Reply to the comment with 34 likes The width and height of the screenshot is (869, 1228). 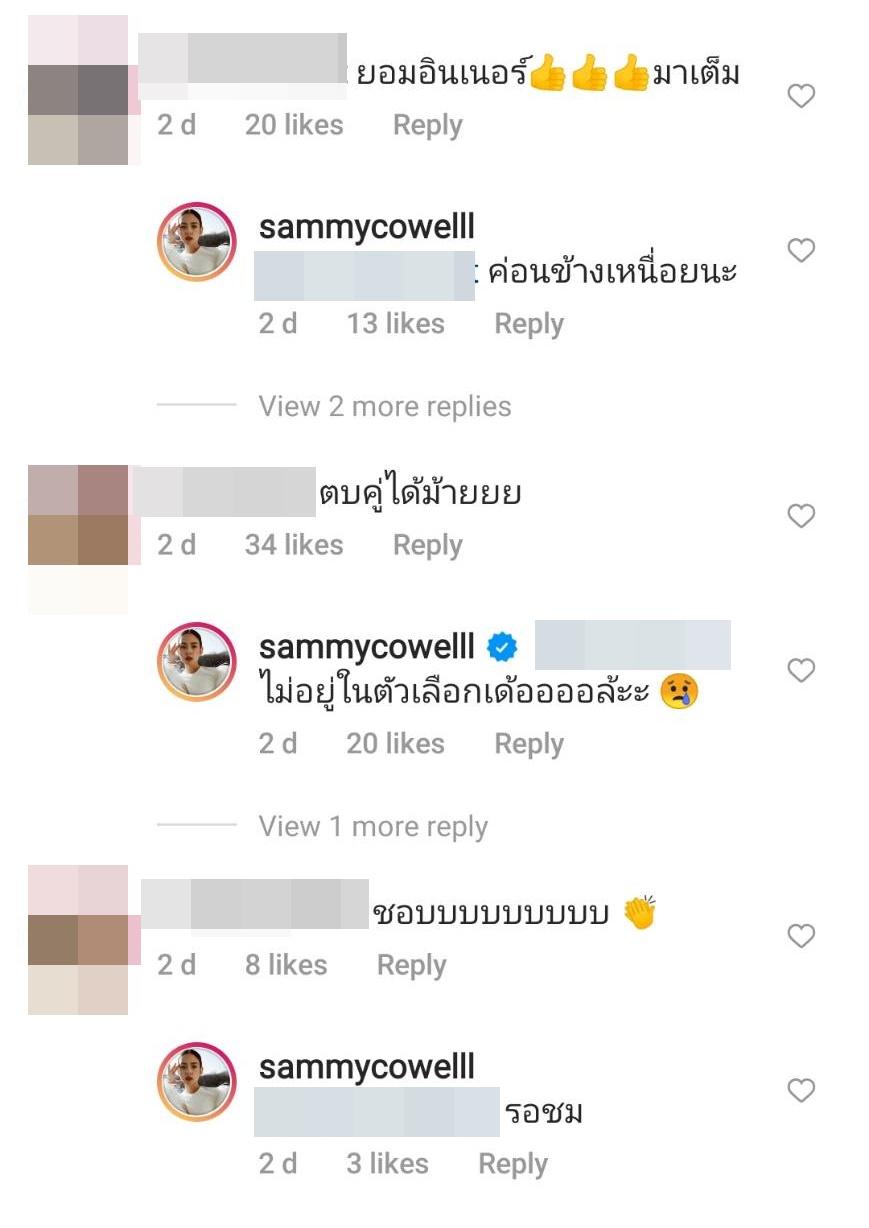coord(427,545)
